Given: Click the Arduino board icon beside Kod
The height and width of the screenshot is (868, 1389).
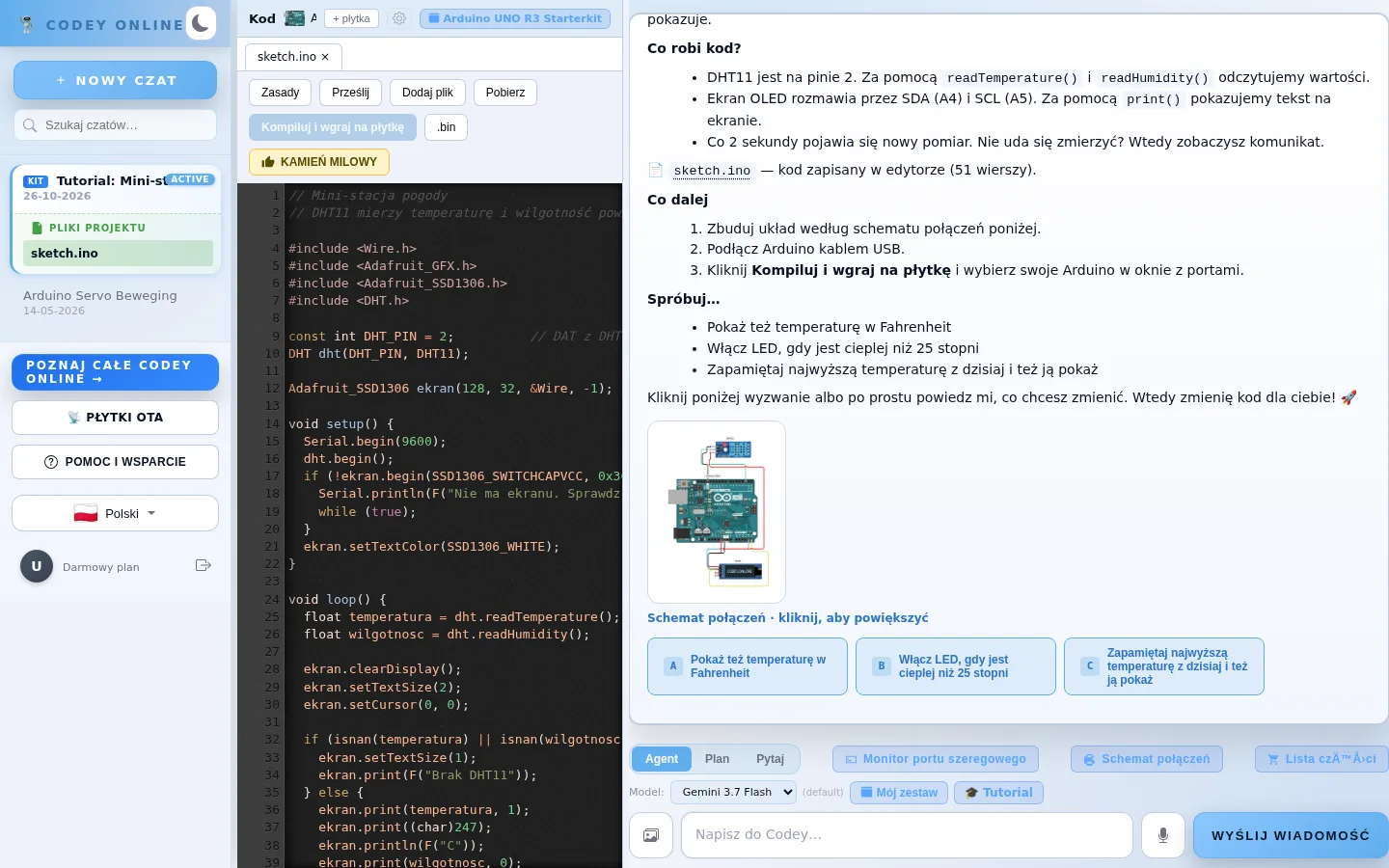Looking at the screenshot, I should [294, 18].
